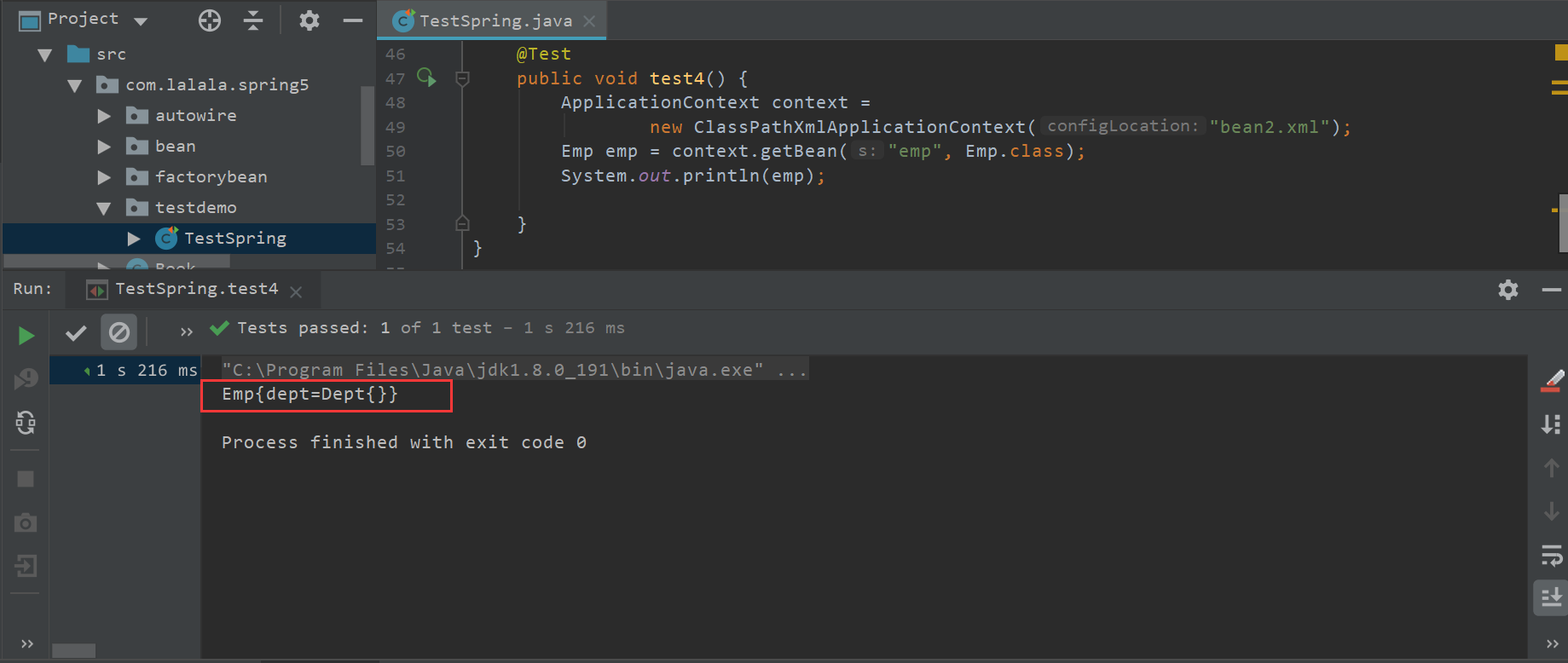Screen dimensions: 1568x663
Task: Click inspection status indicator at editor top
Action: click(1561, 53)
